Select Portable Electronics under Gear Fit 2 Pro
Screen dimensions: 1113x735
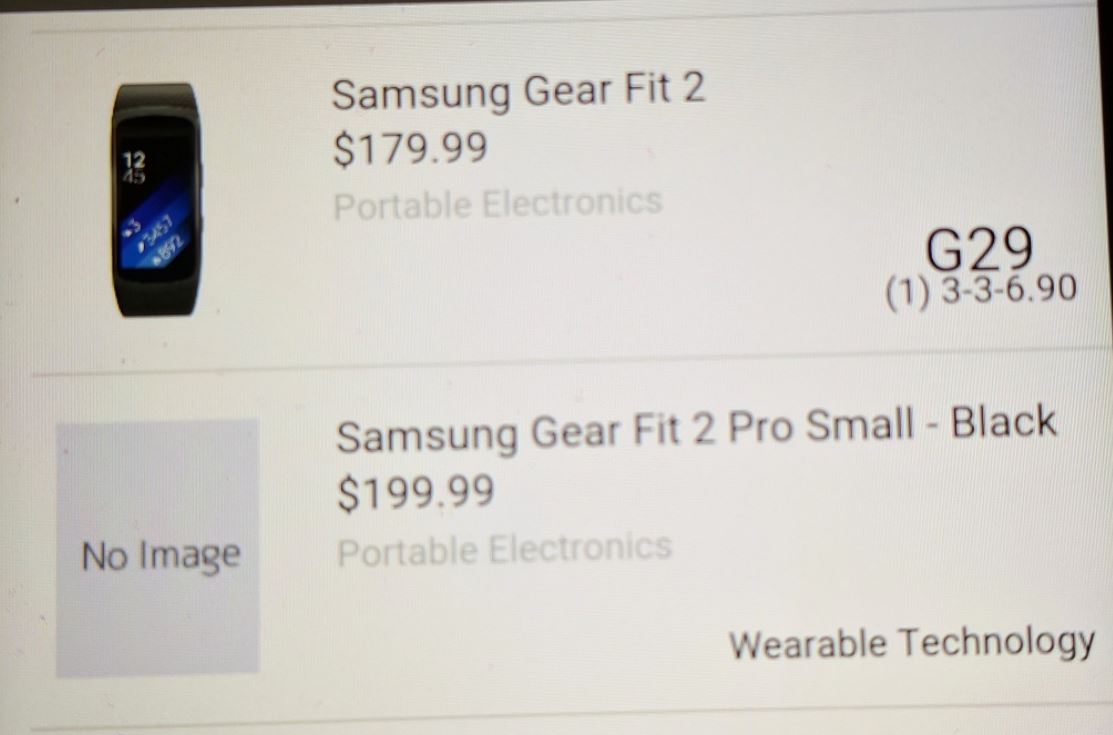pos(504,550)
